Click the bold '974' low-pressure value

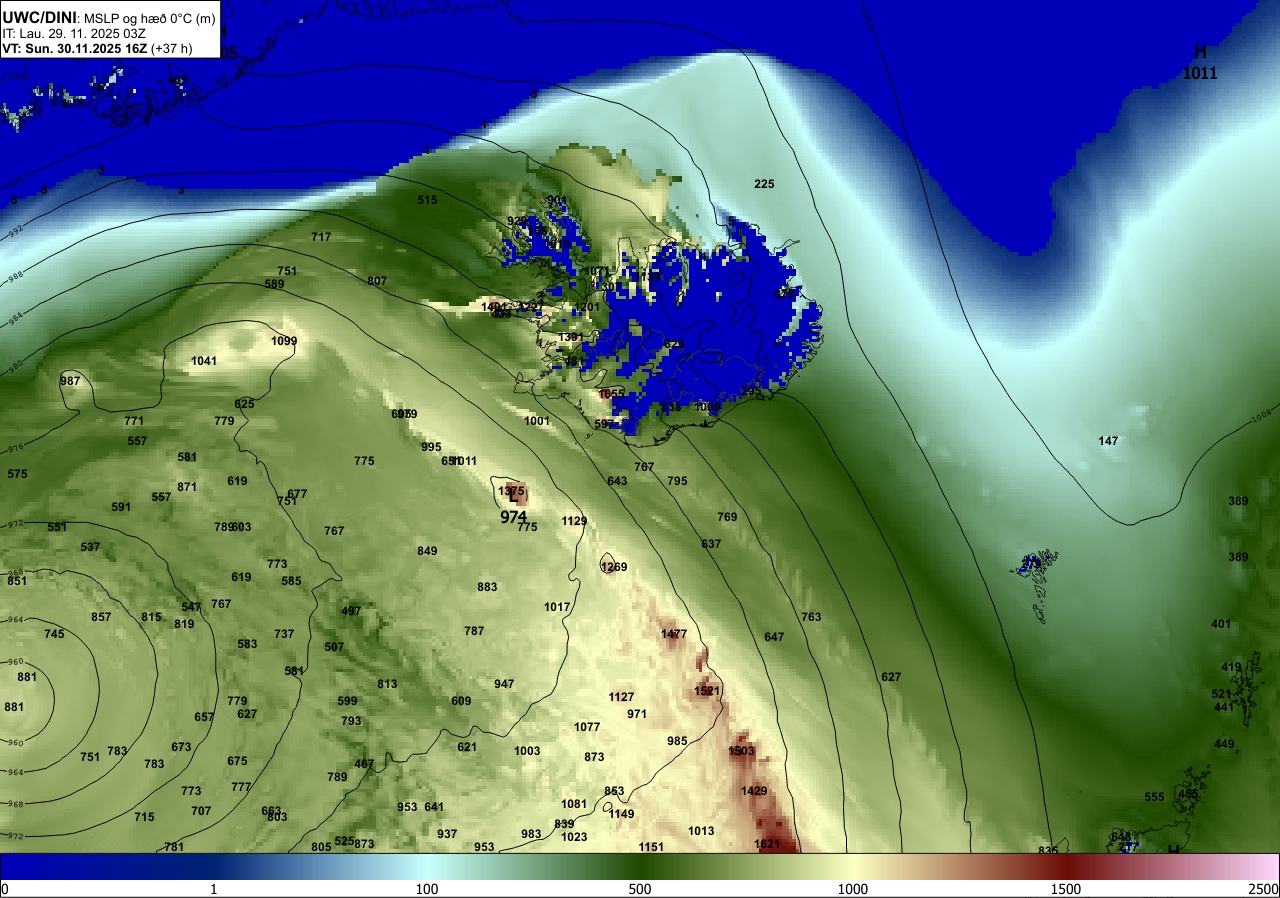click(x=514, y=517)
